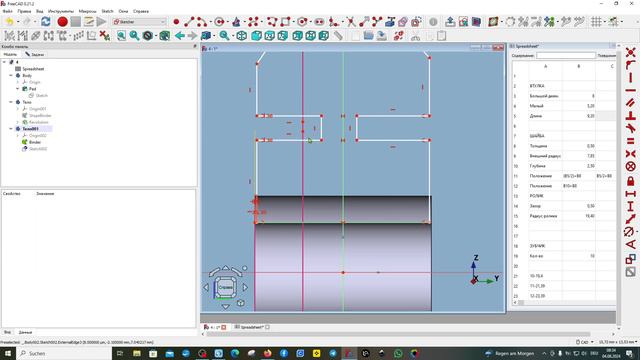Select the Create point tool
The image size is (640, 360).
176,22
